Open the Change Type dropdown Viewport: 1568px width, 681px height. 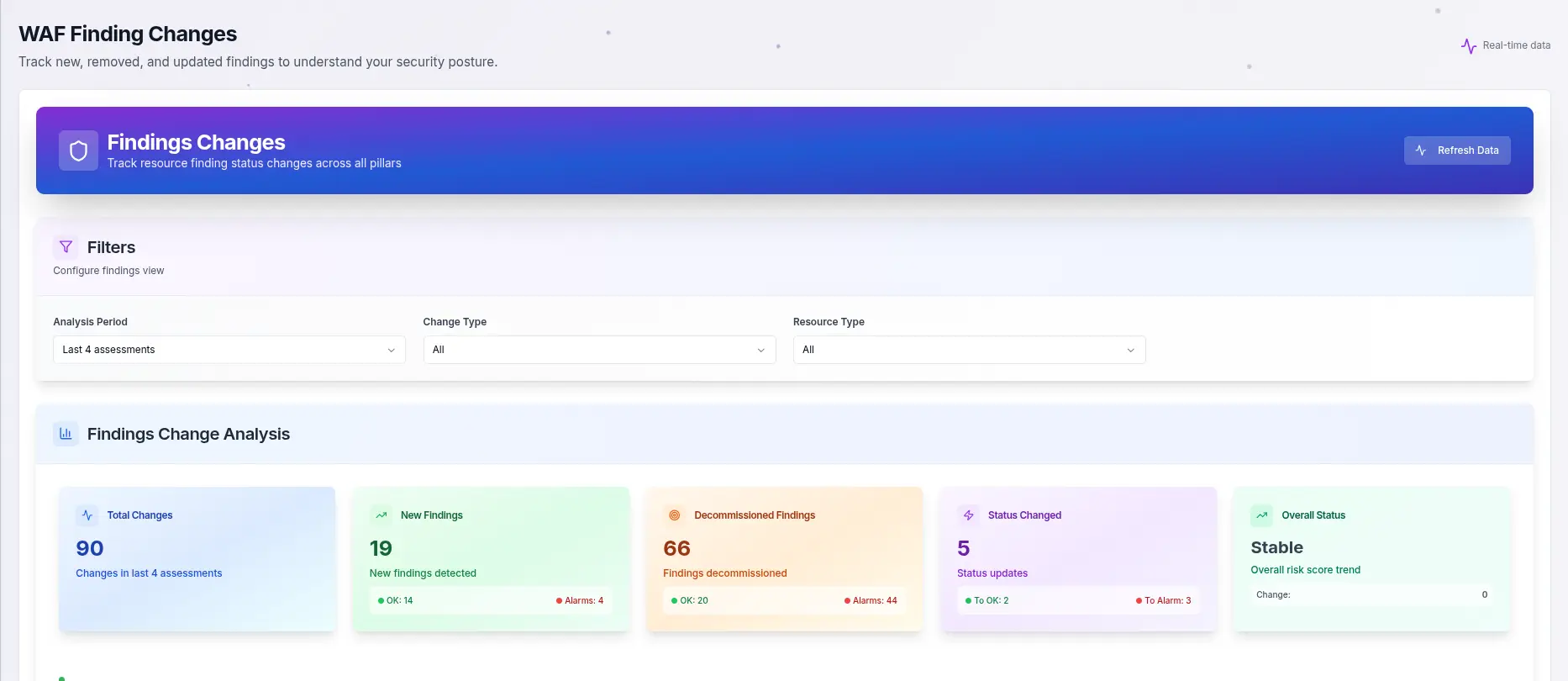599,350
